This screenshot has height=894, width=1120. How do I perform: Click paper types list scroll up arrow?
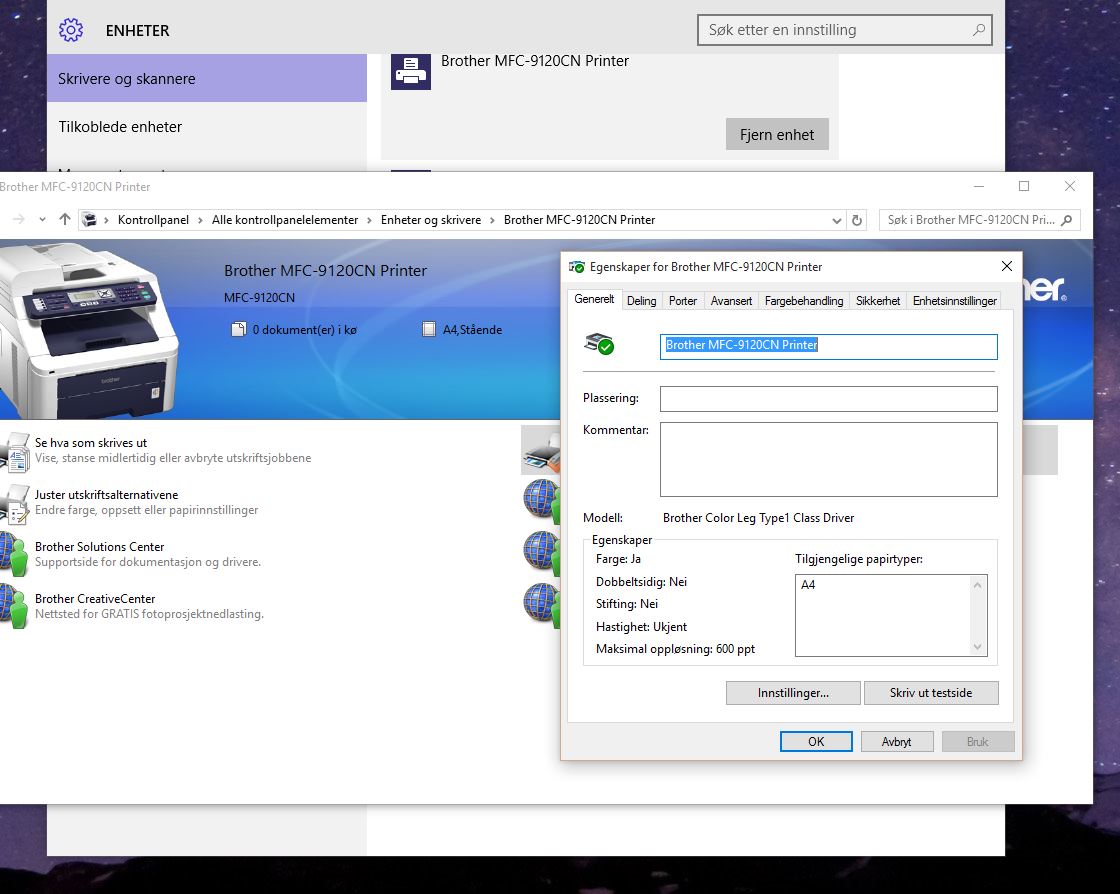978,585
